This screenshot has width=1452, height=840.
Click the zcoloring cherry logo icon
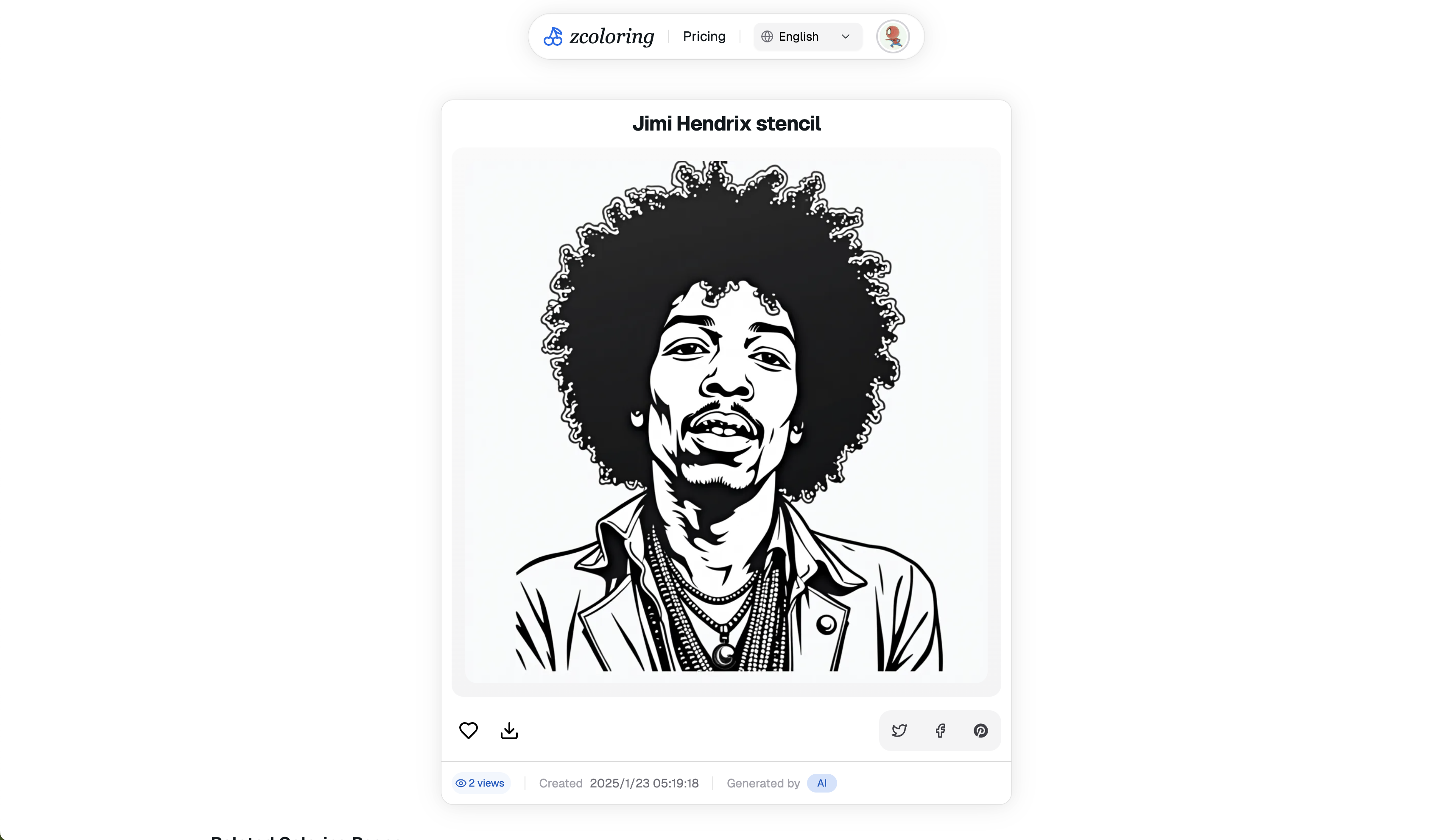(x=553, y=36)
